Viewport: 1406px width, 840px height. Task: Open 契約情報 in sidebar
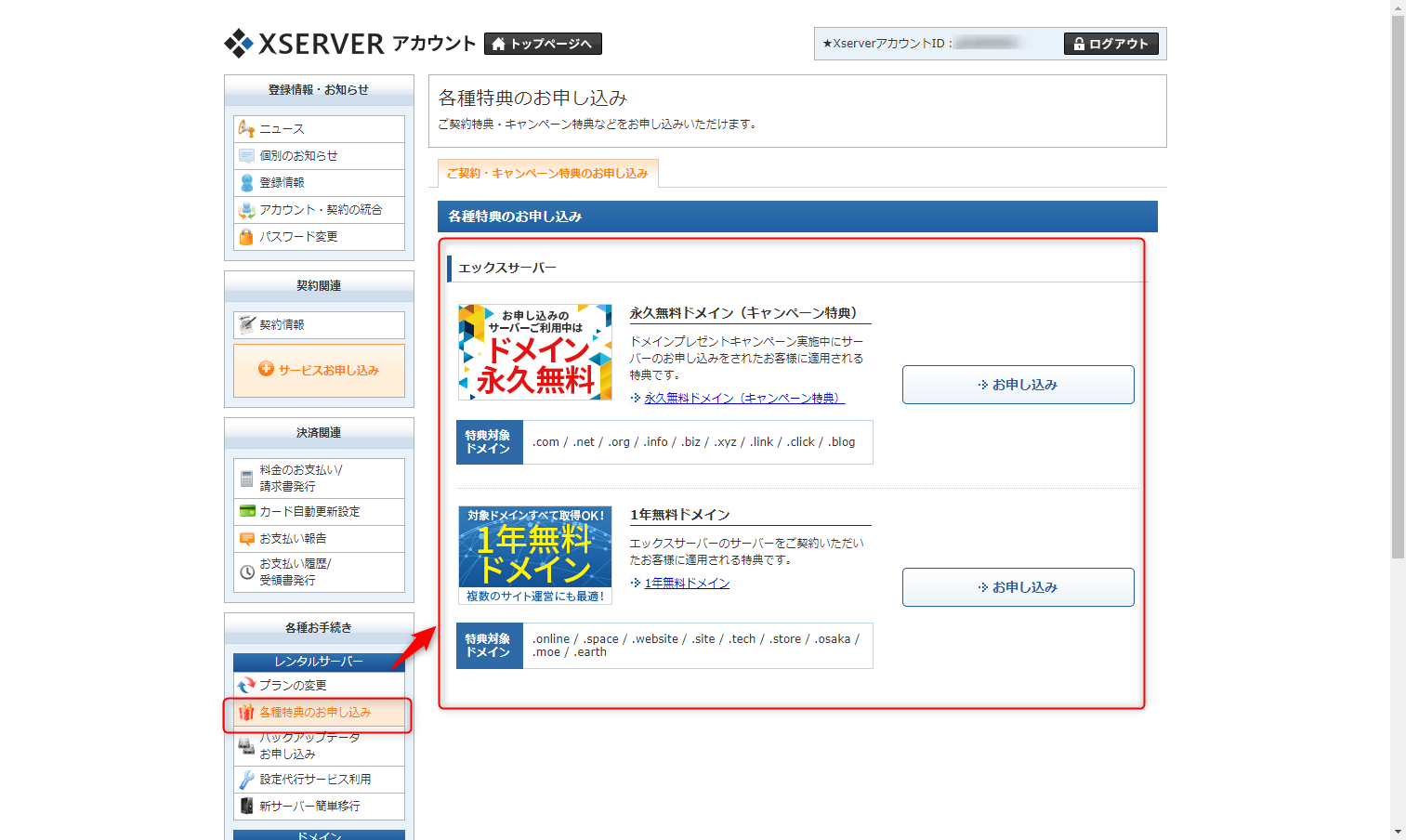click(319, 325)
